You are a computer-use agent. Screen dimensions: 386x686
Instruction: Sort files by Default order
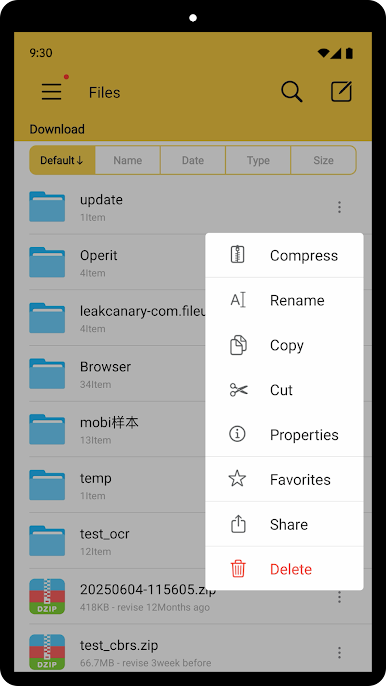[62, 160]
